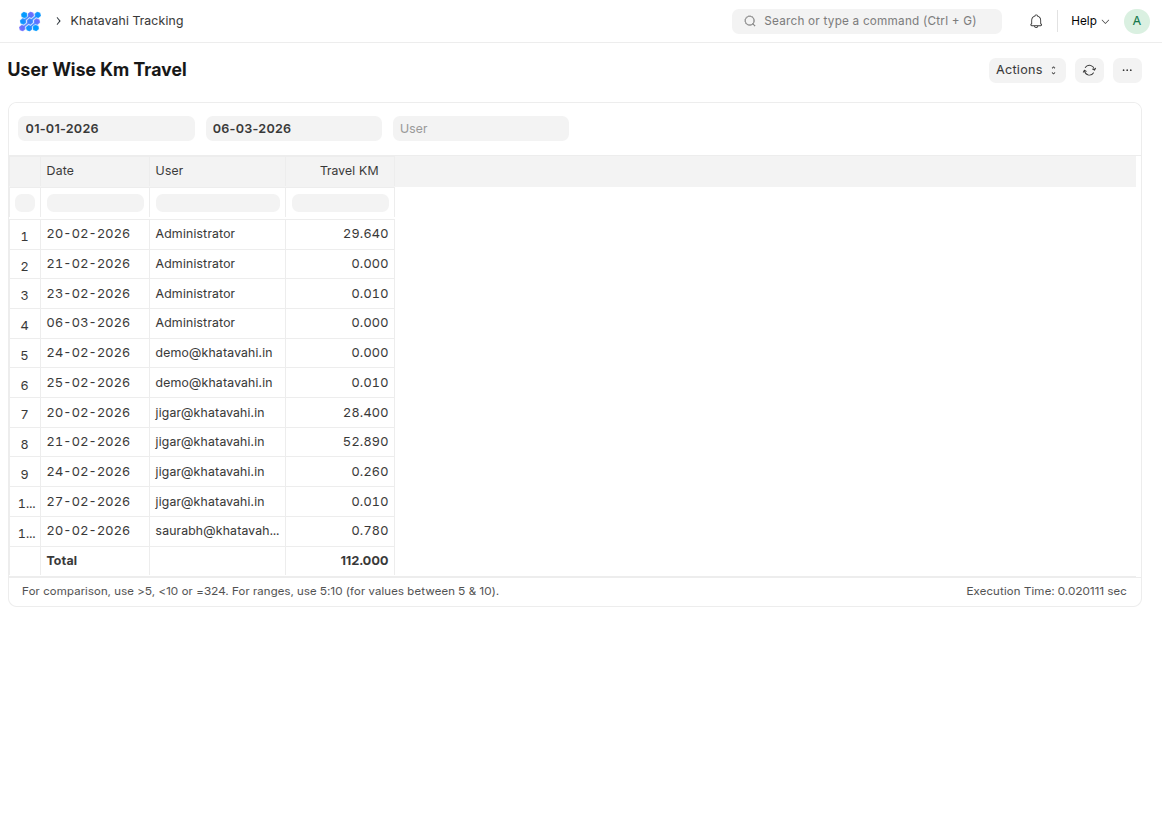
Task: Focus the search or command bar
Action: 870,21
